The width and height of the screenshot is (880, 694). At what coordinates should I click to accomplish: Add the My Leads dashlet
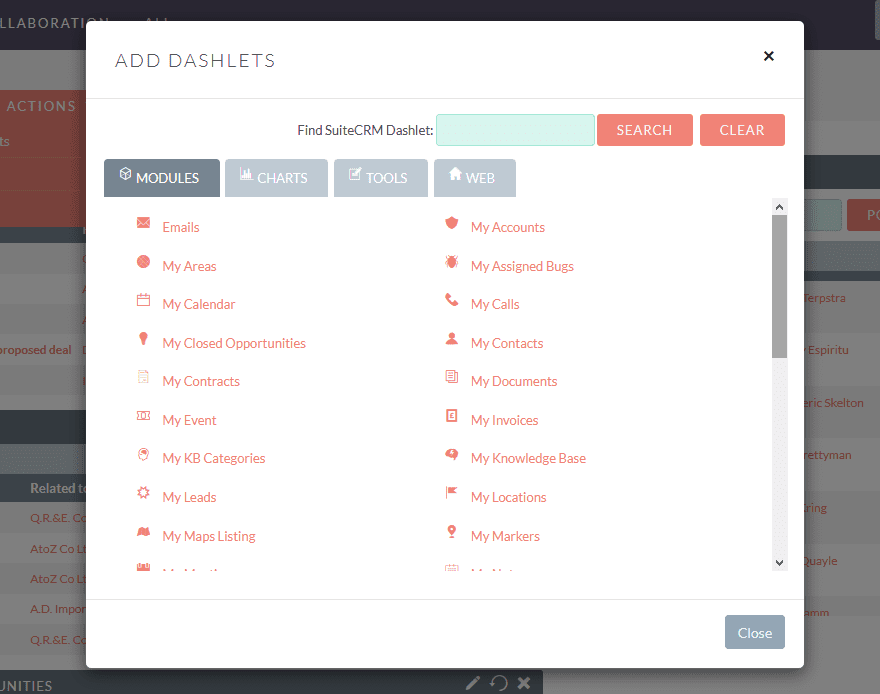[x=189, y=497]
